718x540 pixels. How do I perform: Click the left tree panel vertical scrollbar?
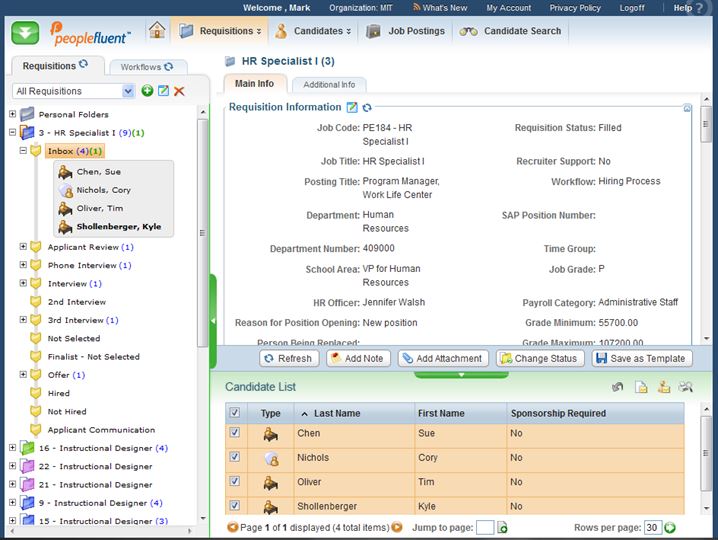[203, 235]
